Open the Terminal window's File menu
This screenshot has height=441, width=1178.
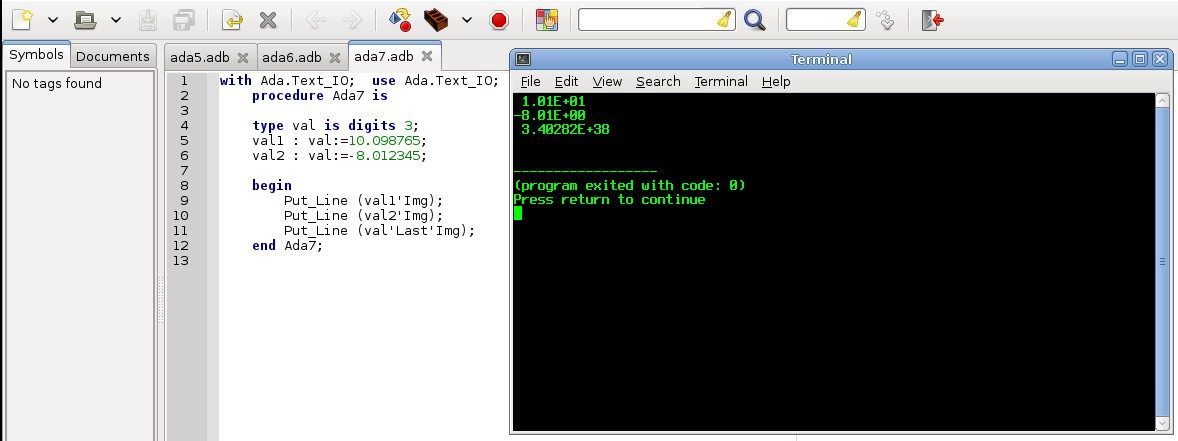(530, 81)
